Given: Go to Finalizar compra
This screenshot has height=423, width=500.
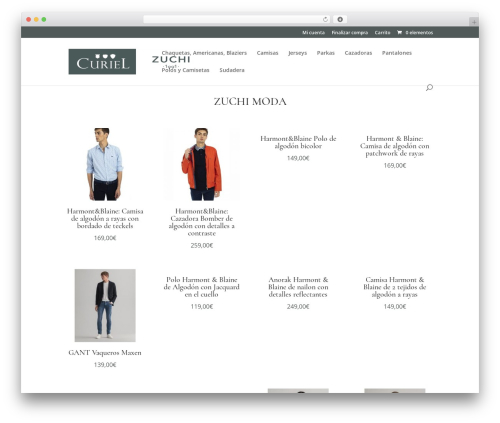Looking at the screenshot, I should (x=350, y=32).
